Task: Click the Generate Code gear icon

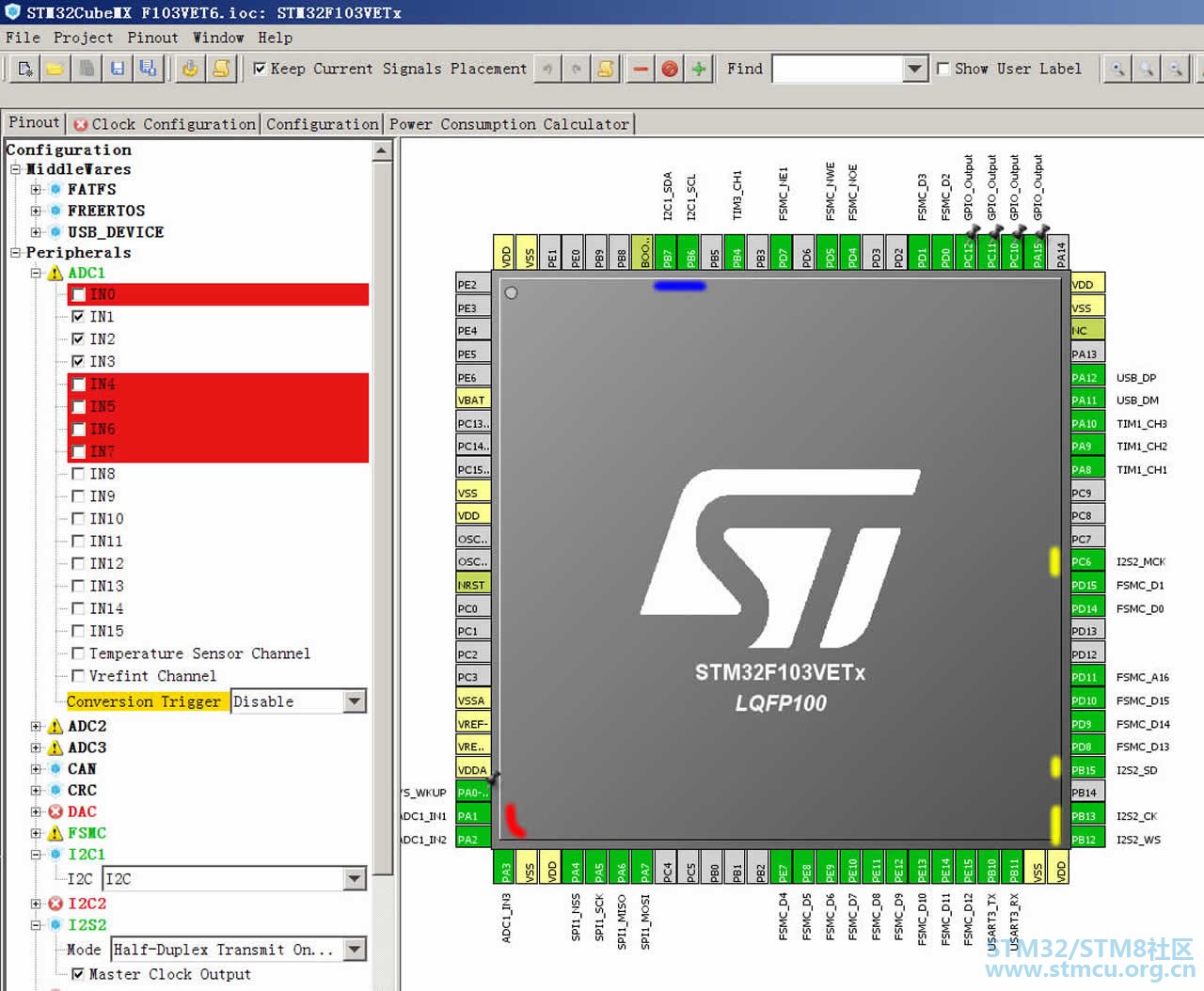Action: click(x=190, y=69)
